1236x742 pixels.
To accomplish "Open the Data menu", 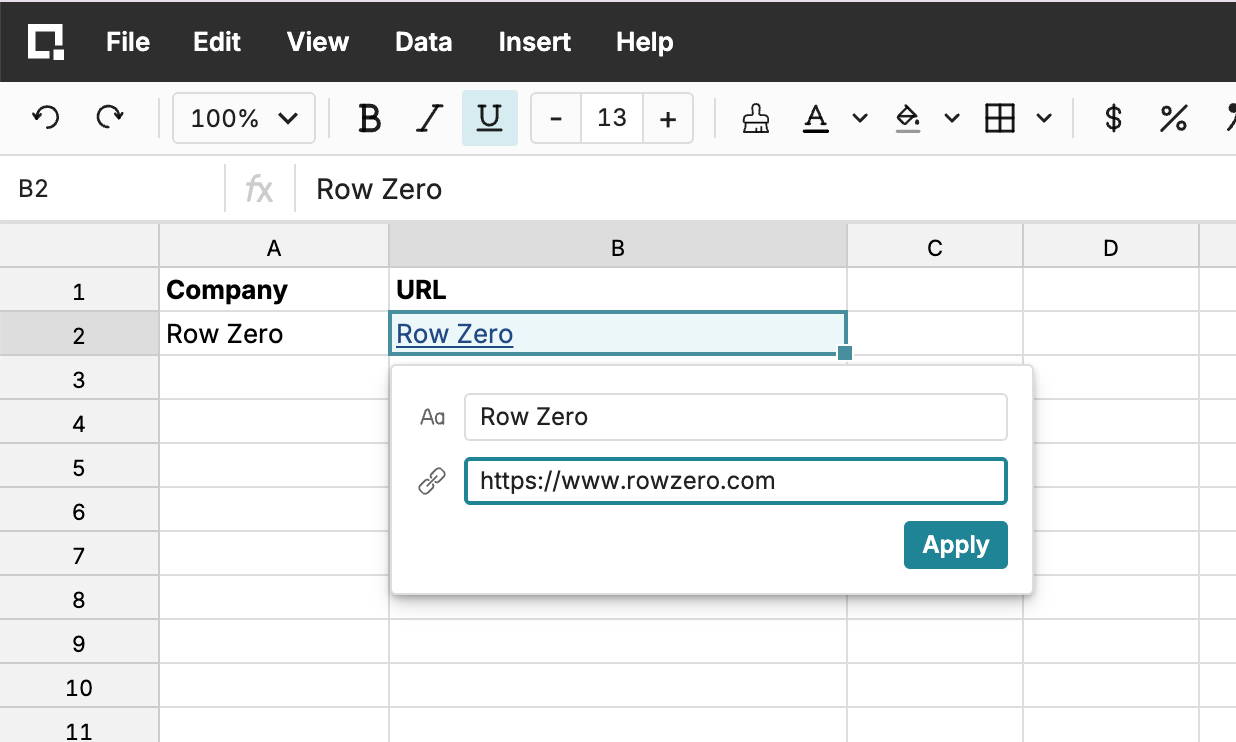I will [x=424, y=42].
